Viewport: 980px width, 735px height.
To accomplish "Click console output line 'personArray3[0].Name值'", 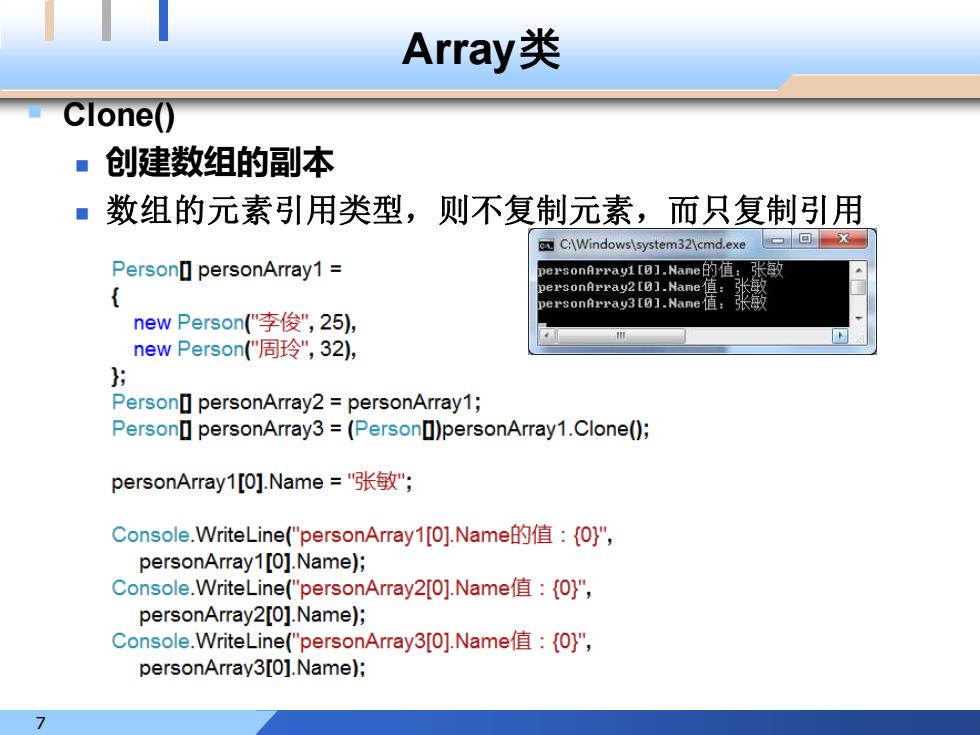I will pyautogui.click(x=652, y=302).
